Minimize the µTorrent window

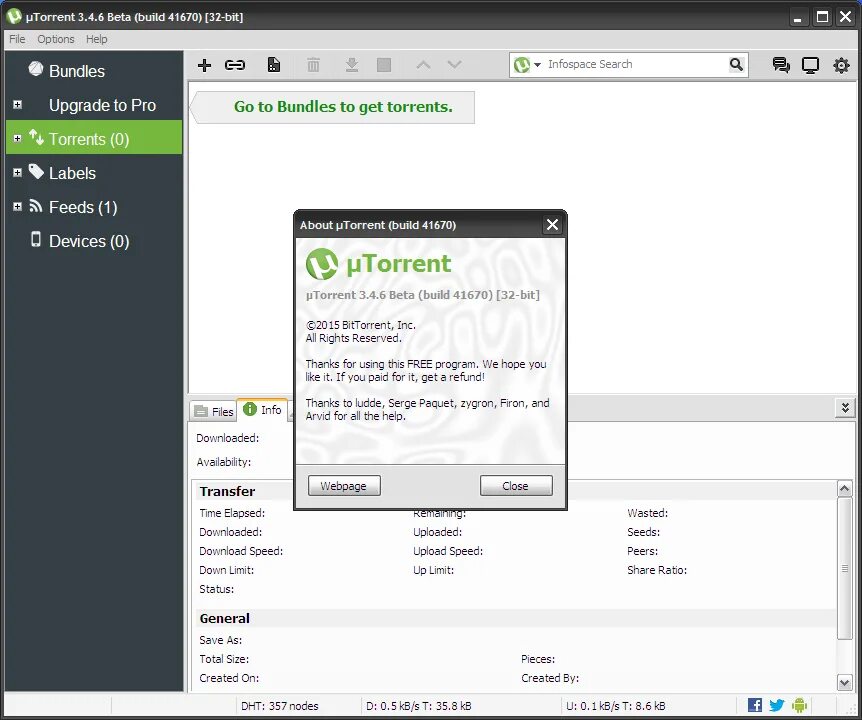[x=798, y=17]
